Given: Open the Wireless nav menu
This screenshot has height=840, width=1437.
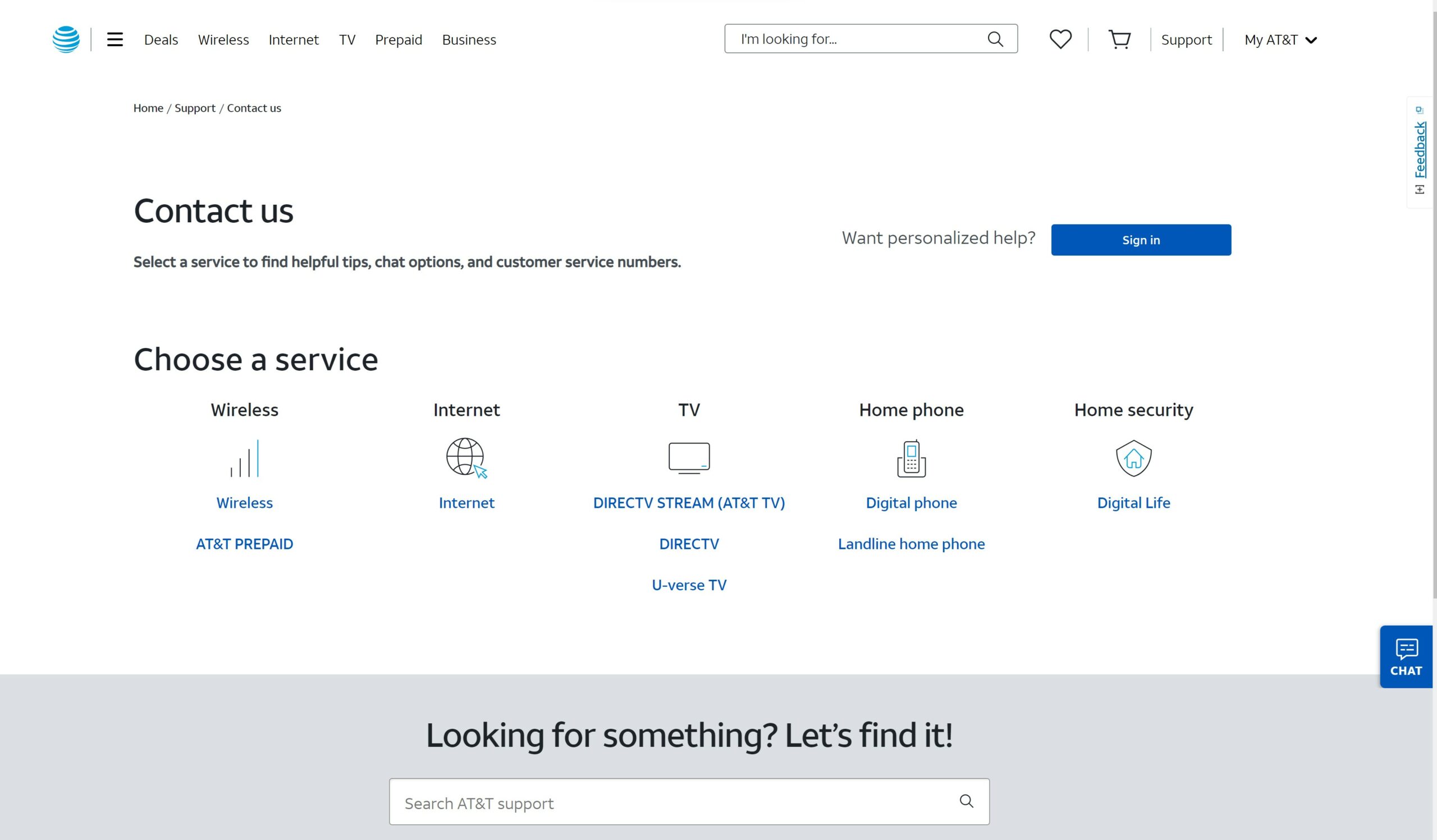Looking at the screenshot, I should [x=223, y=40].
